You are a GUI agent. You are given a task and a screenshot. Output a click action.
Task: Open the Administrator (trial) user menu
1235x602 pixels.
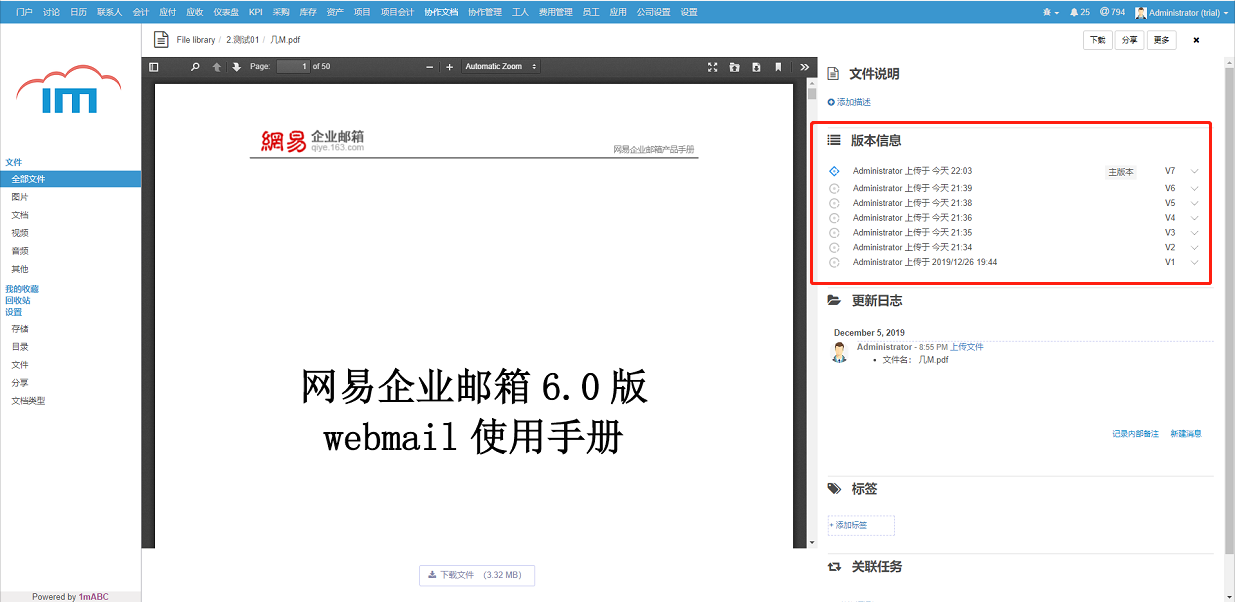click(1182, 12)
